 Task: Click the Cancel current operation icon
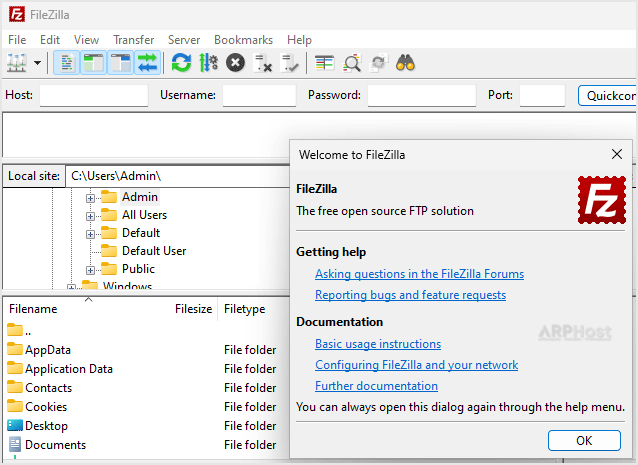pyautogui.click(x=235, y=63)
